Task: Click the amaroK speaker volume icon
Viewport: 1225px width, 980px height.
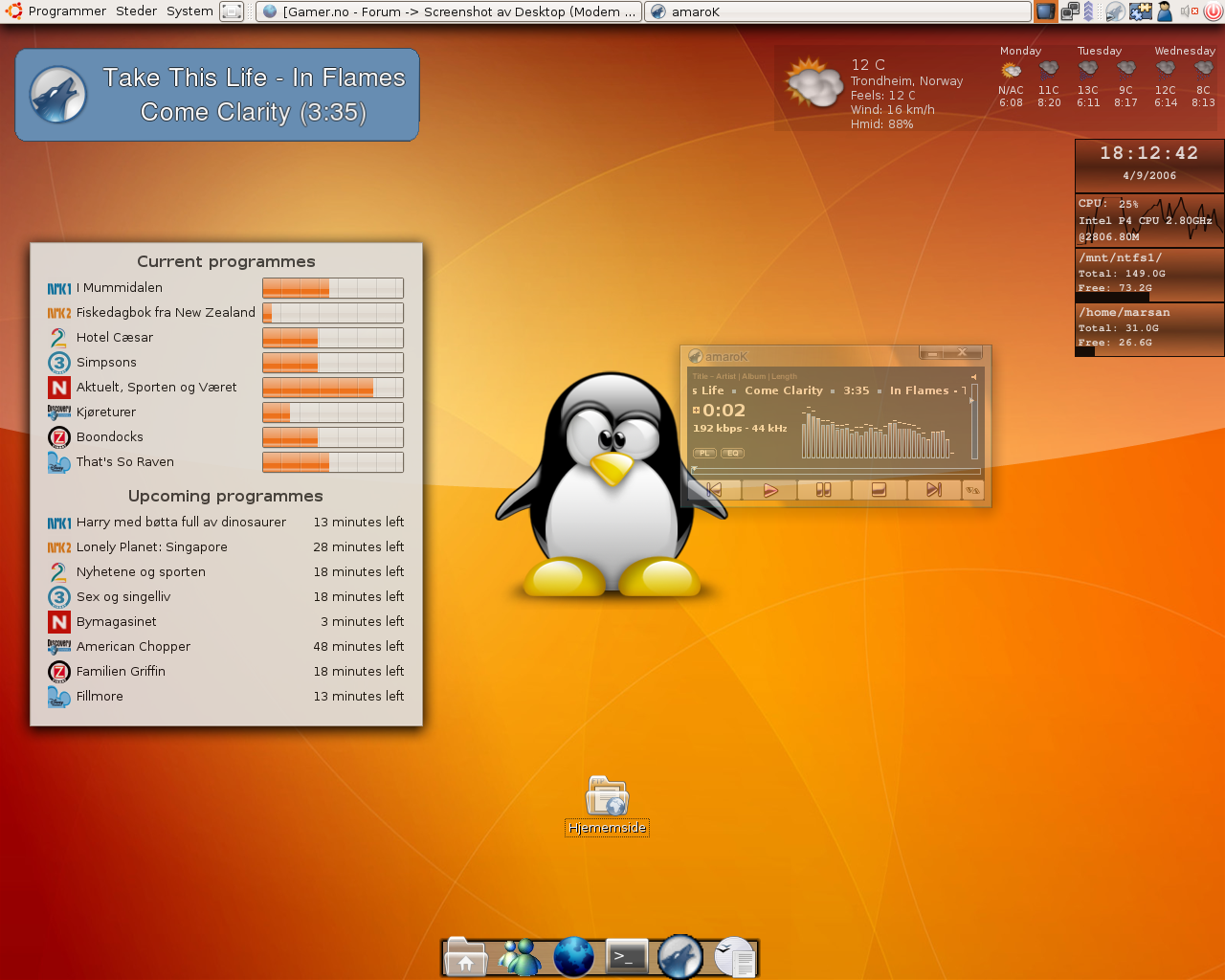Action: pyautogui.click(x=973, y=377)
